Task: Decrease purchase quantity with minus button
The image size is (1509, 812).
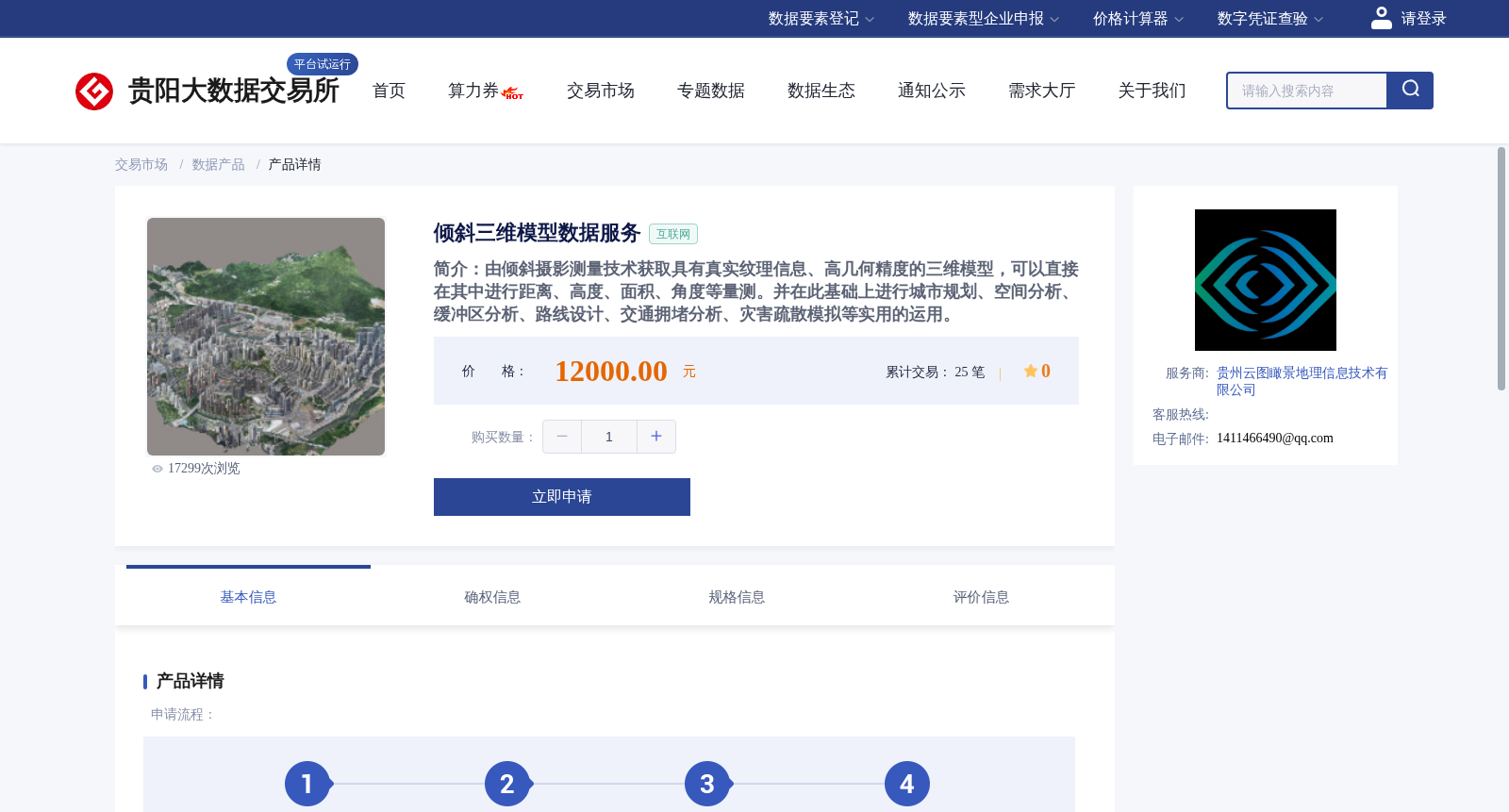Action: (x=562, y=437)
